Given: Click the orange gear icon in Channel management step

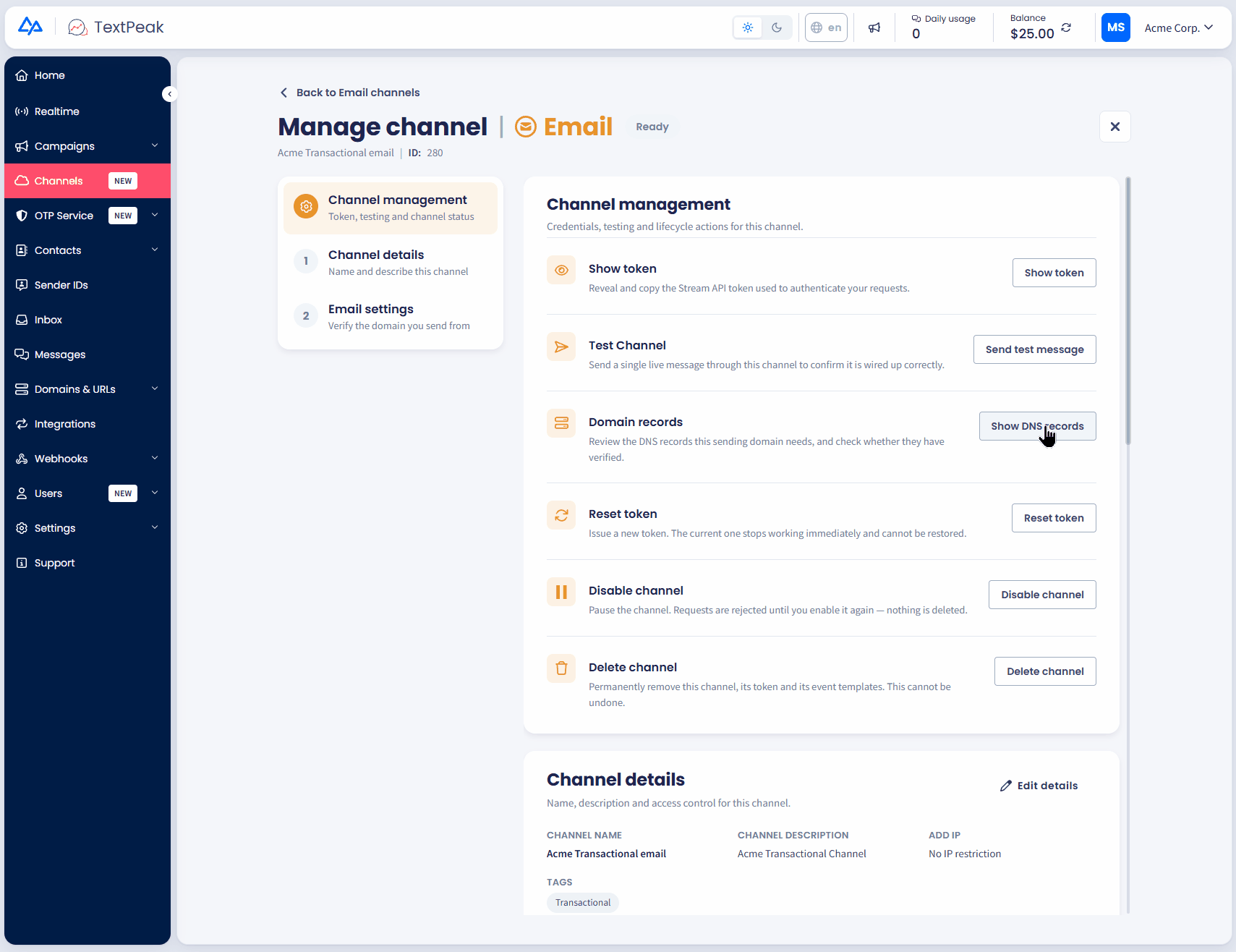Looking at the screenshot, I should coord(306,206).
